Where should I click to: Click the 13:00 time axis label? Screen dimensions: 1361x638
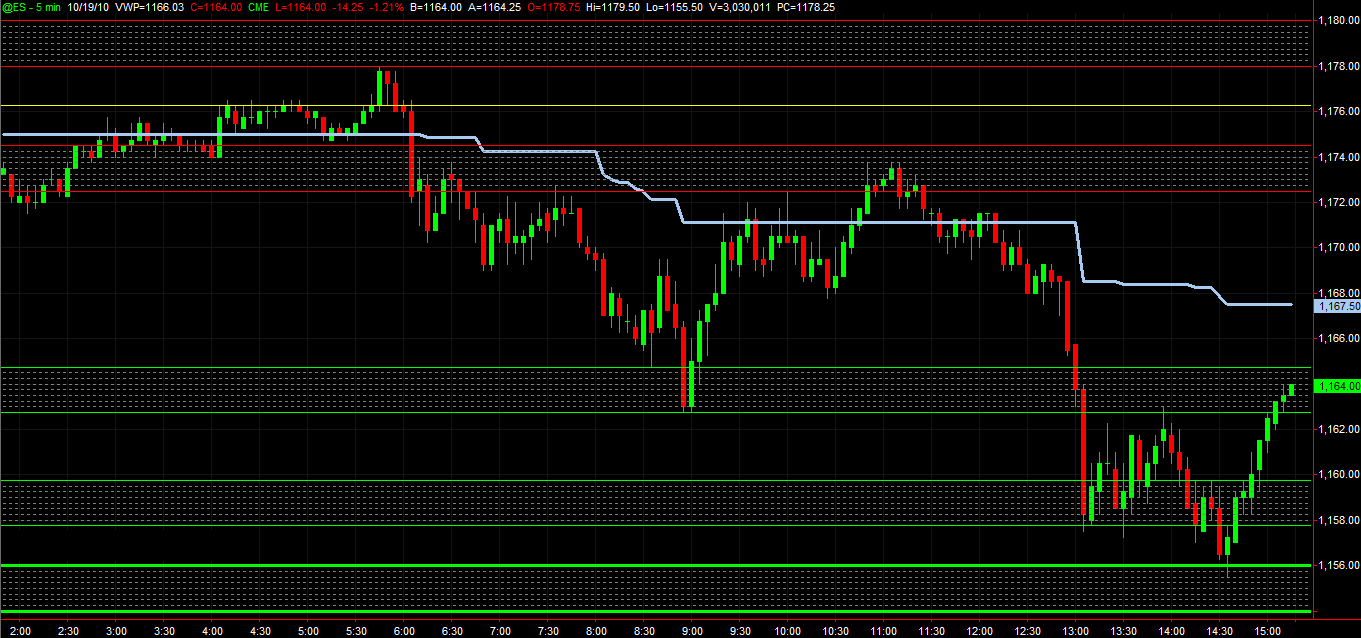coord(1076,631)
